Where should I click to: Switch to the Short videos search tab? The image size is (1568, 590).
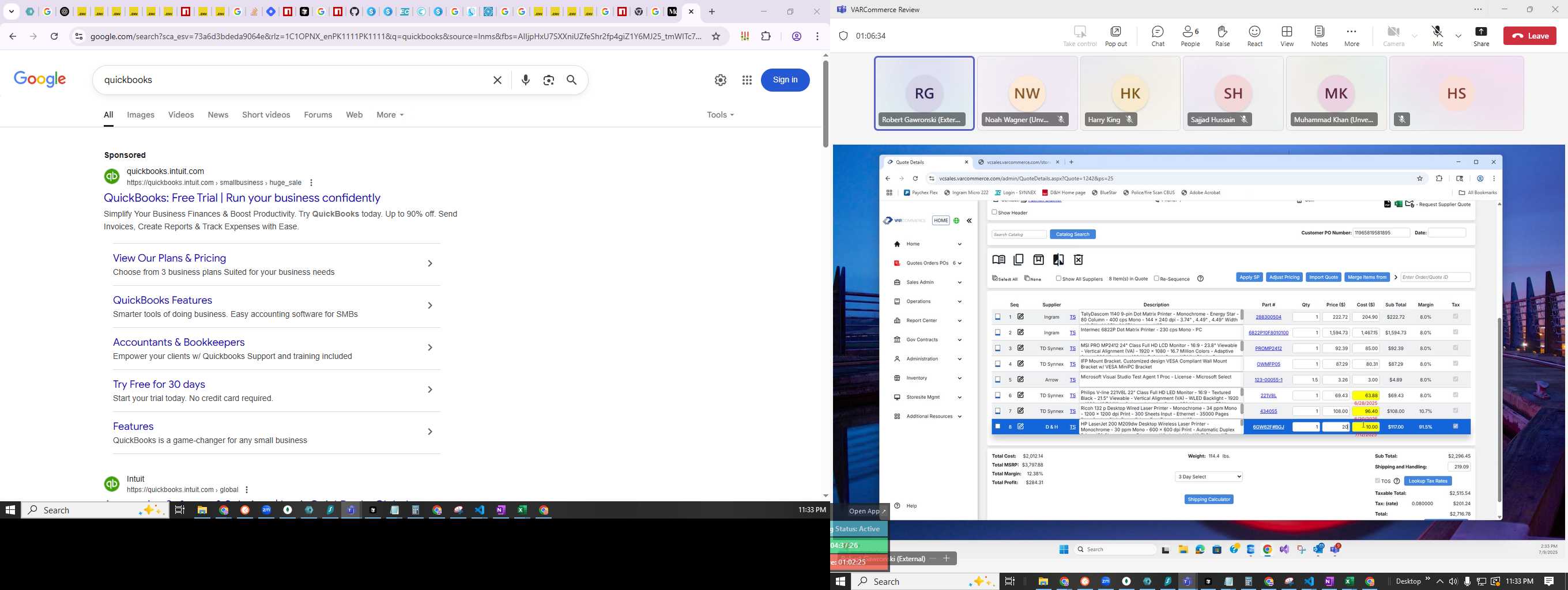pyautogui.click(x=266, y=115)
